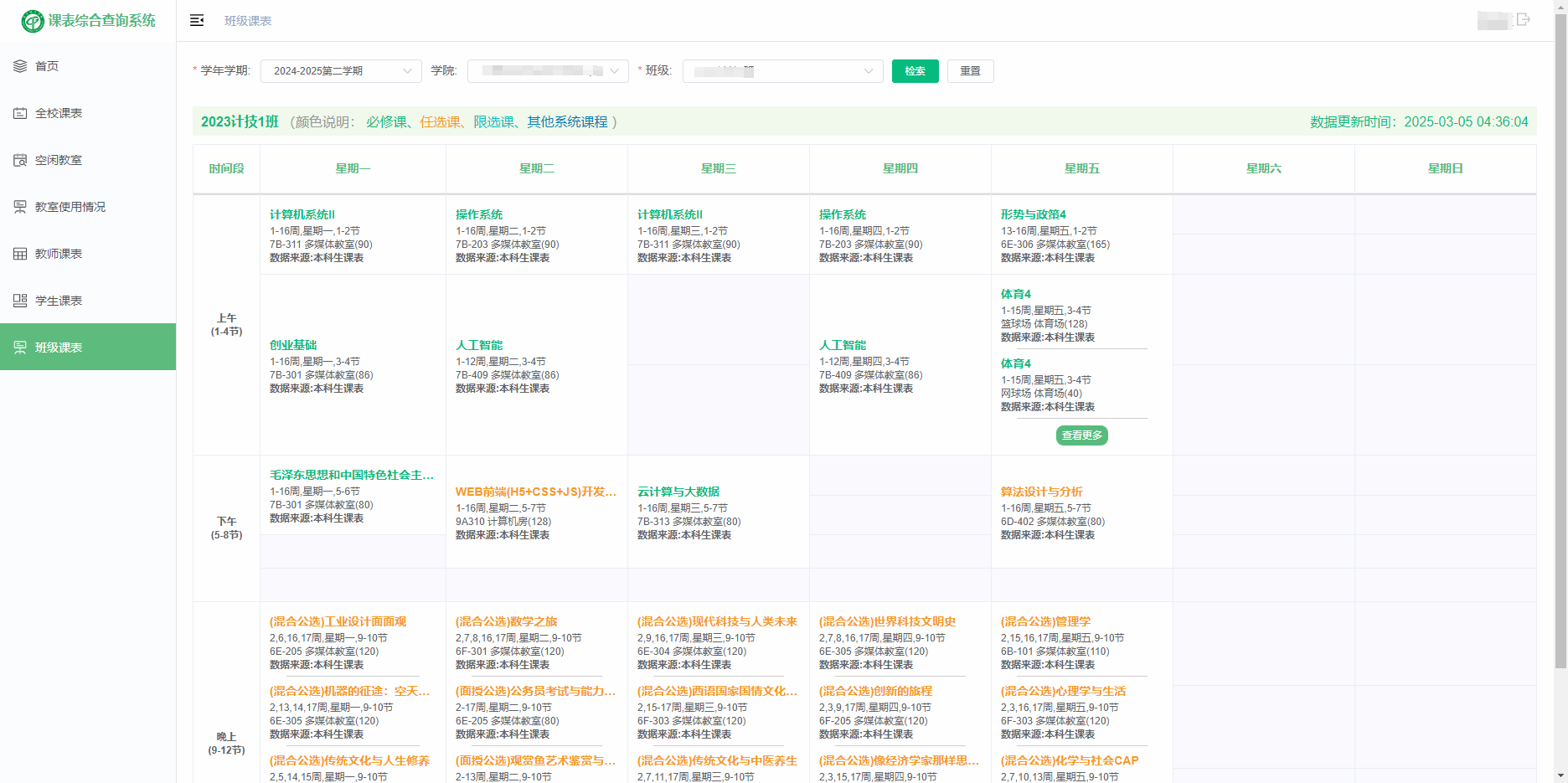
Task: Click the 首页 layers icon in sidebar
Action: point(20,66)
